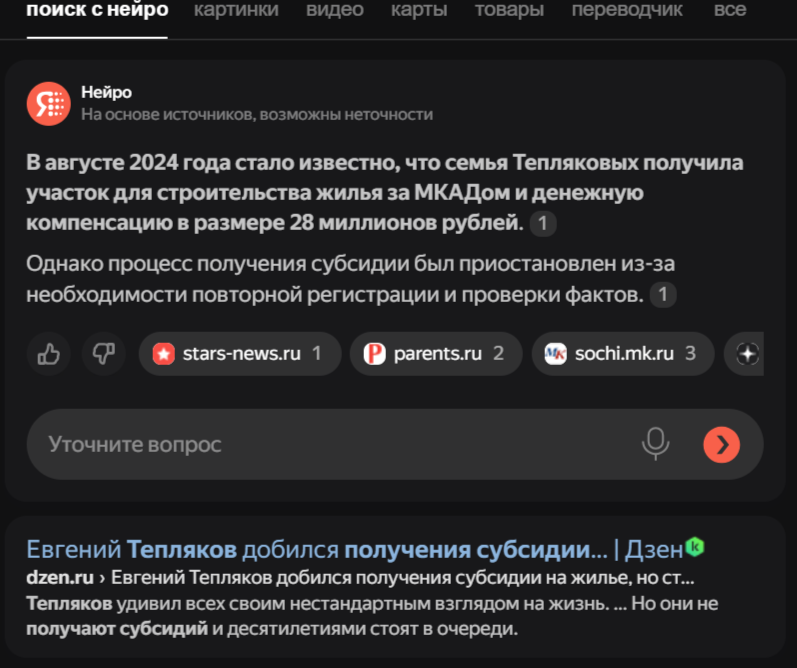Submit question with orange arrow button

pyautogui.click(x=722, y=444)
